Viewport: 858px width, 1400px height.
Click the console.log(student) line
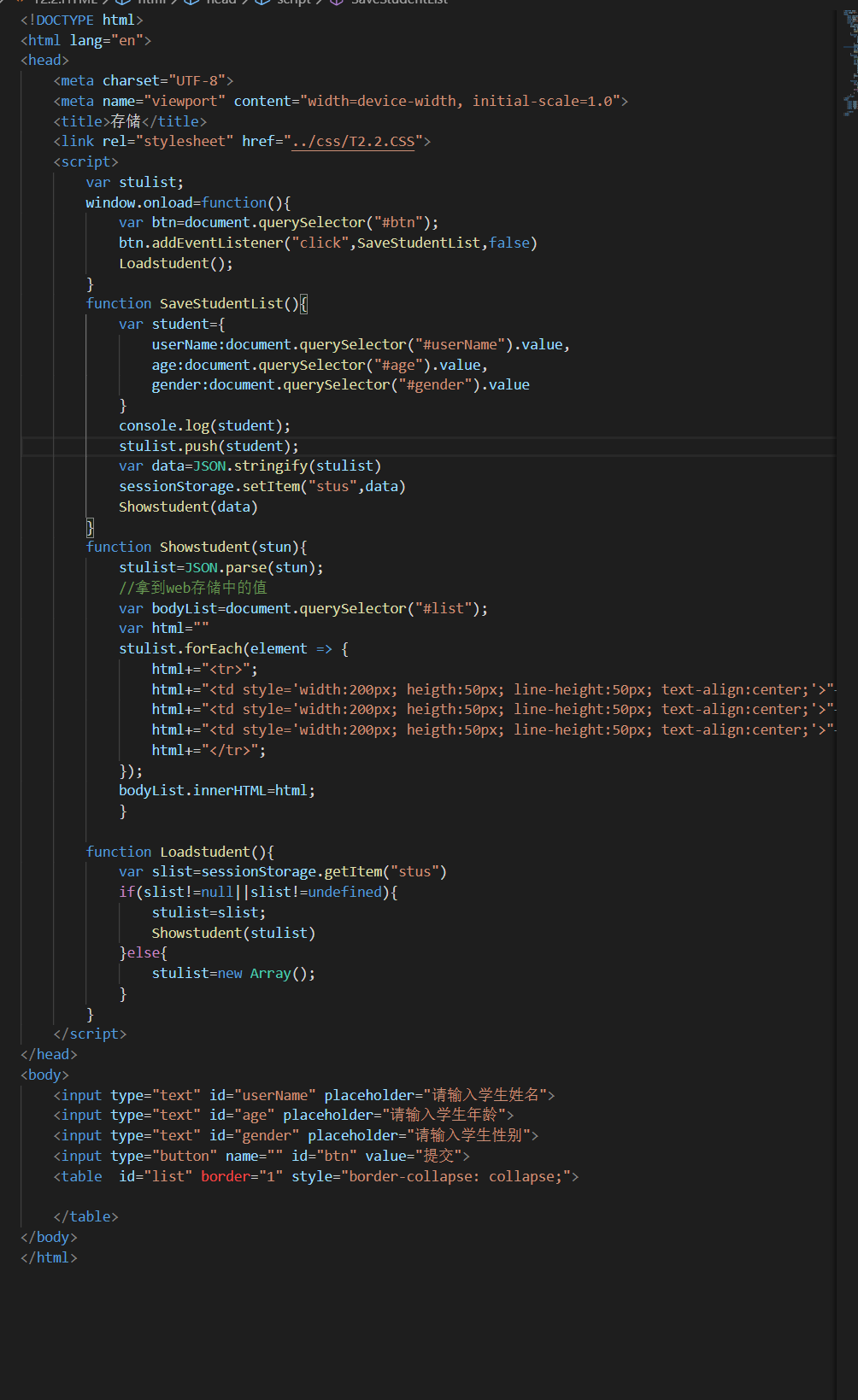tap(204, 425)
